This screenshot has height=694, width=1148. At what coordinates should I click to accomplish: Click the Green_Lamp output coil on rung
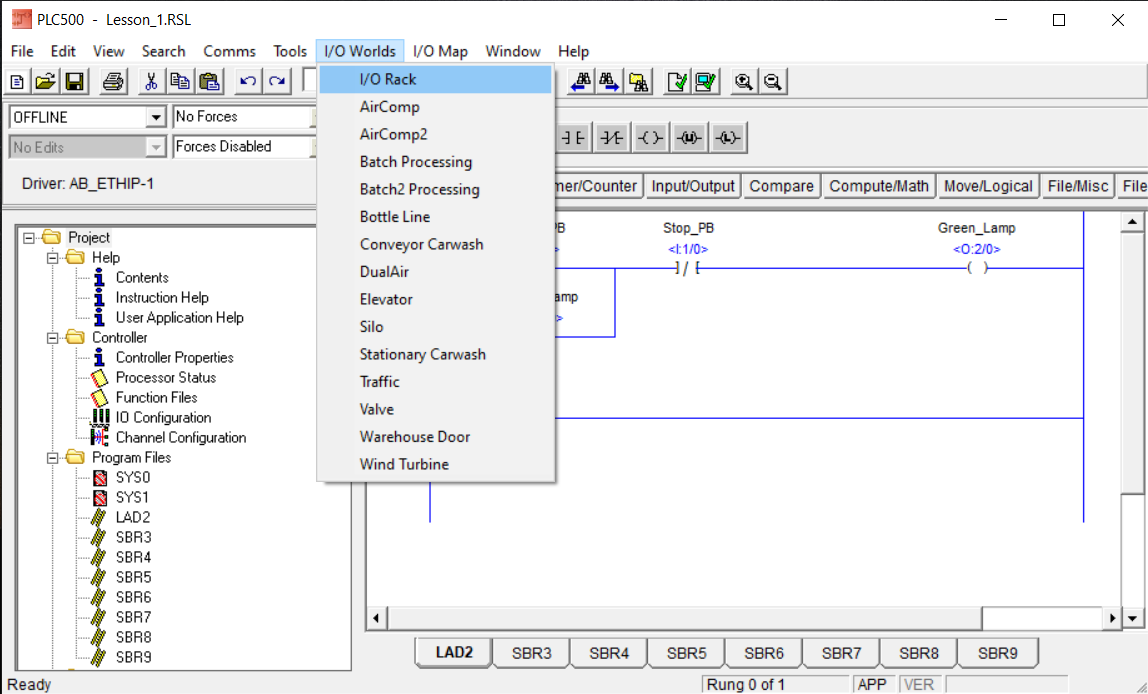click(977, 268)
